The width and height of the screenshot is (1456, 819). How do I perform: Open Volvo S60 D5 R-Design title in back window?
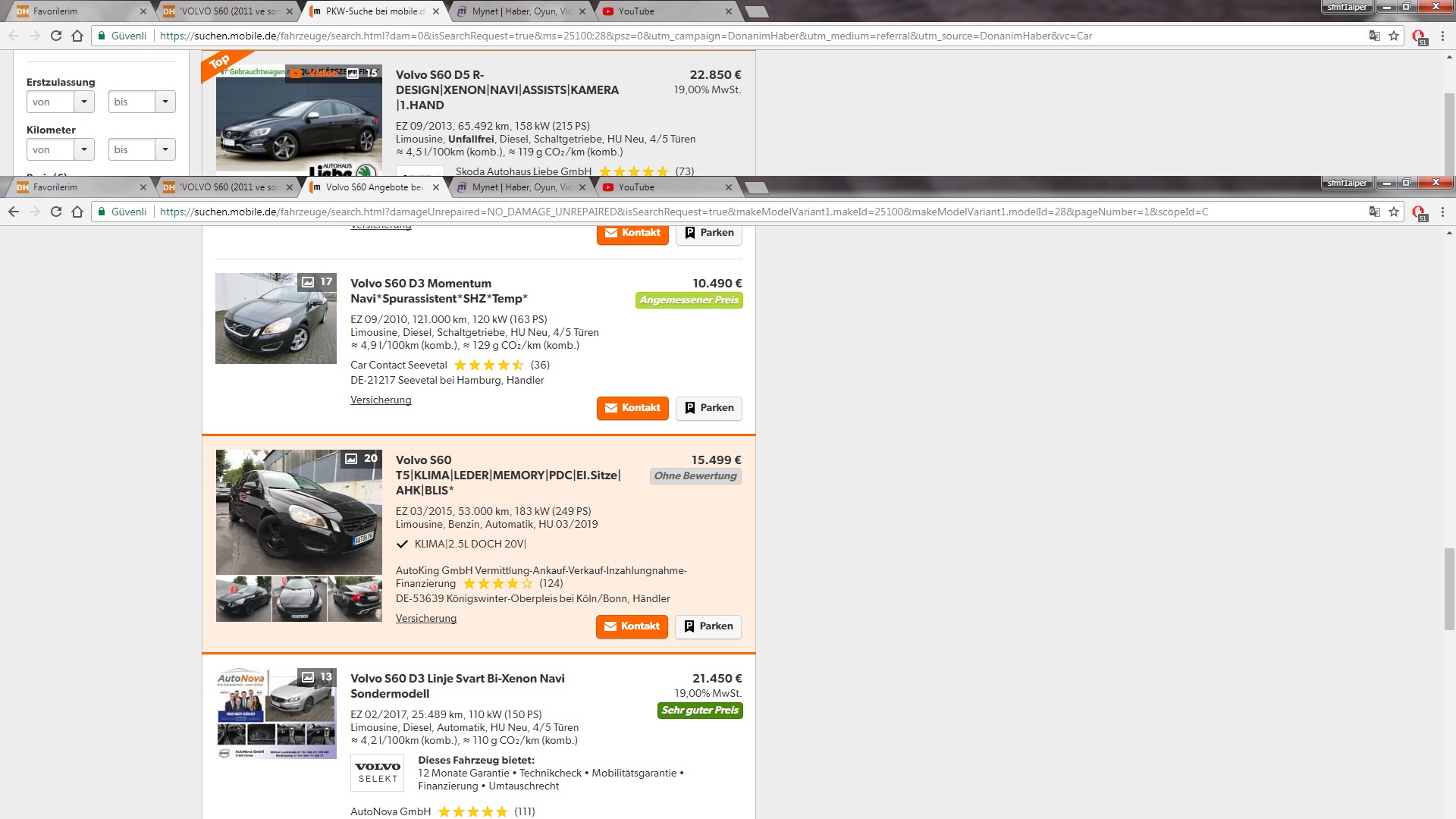click(x=507, y=90)
